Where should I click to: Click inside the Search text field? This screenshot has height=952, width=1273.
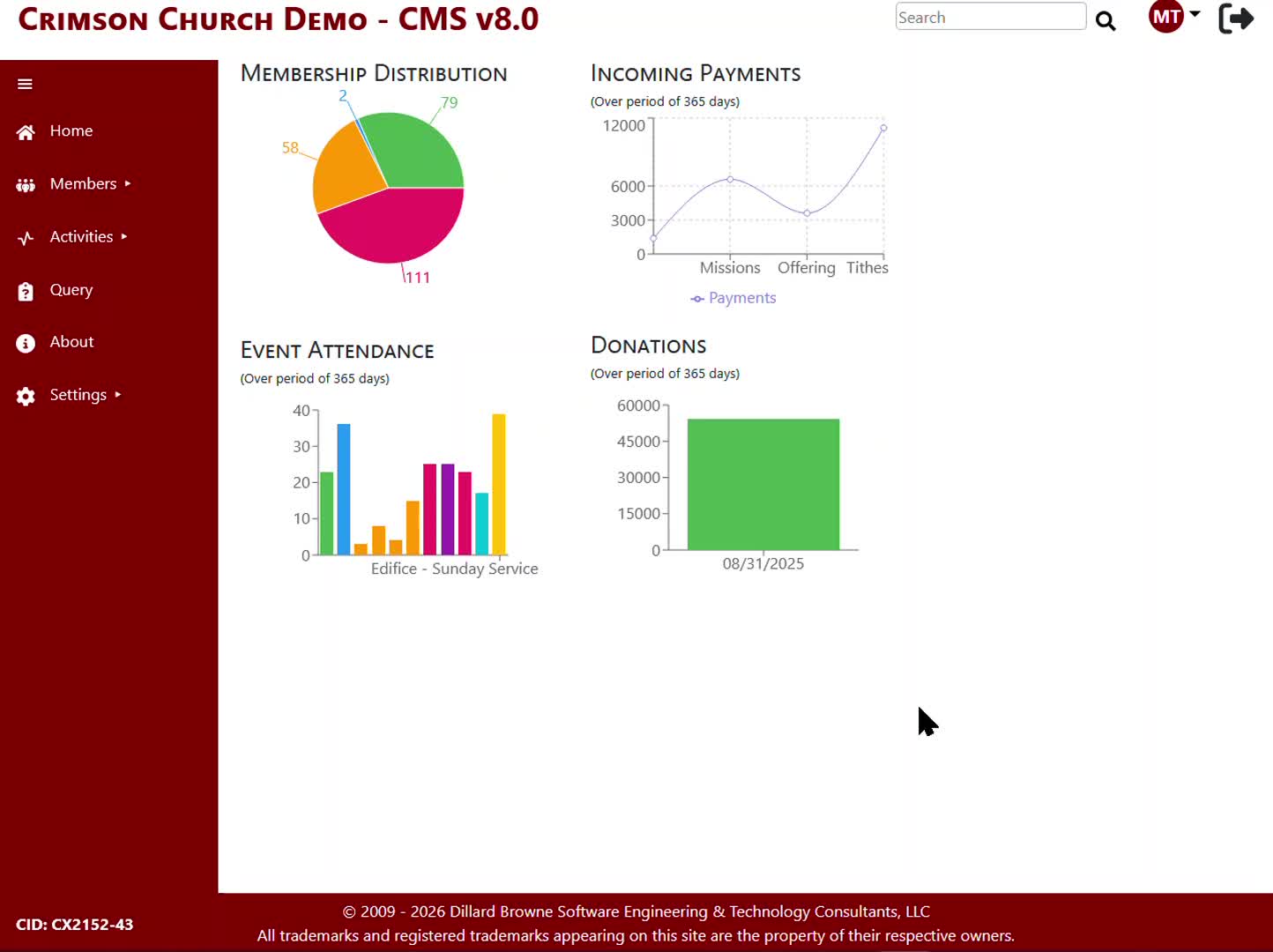click(990, 18)
